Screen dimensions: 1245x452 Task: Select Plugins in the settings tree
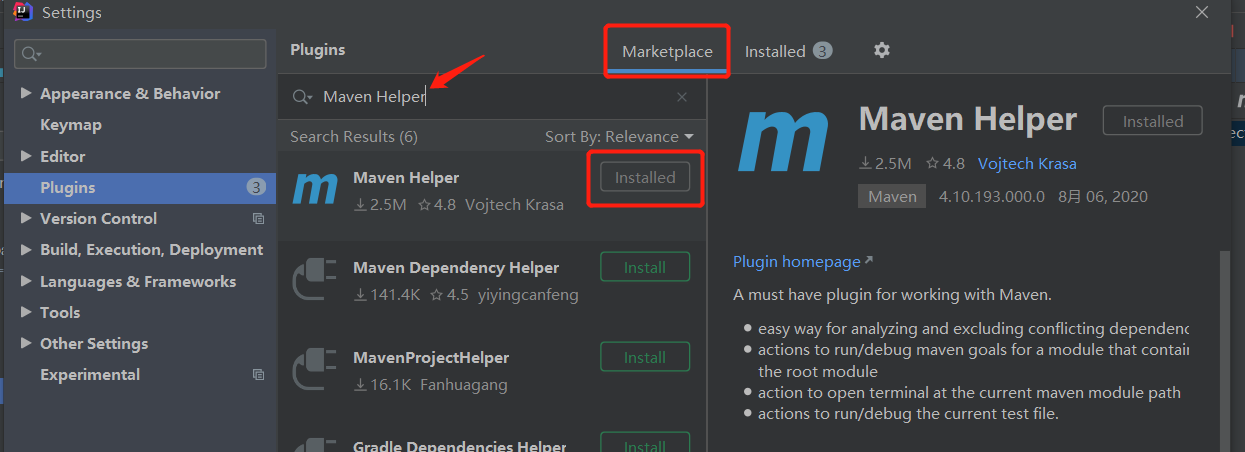[140, 187]
